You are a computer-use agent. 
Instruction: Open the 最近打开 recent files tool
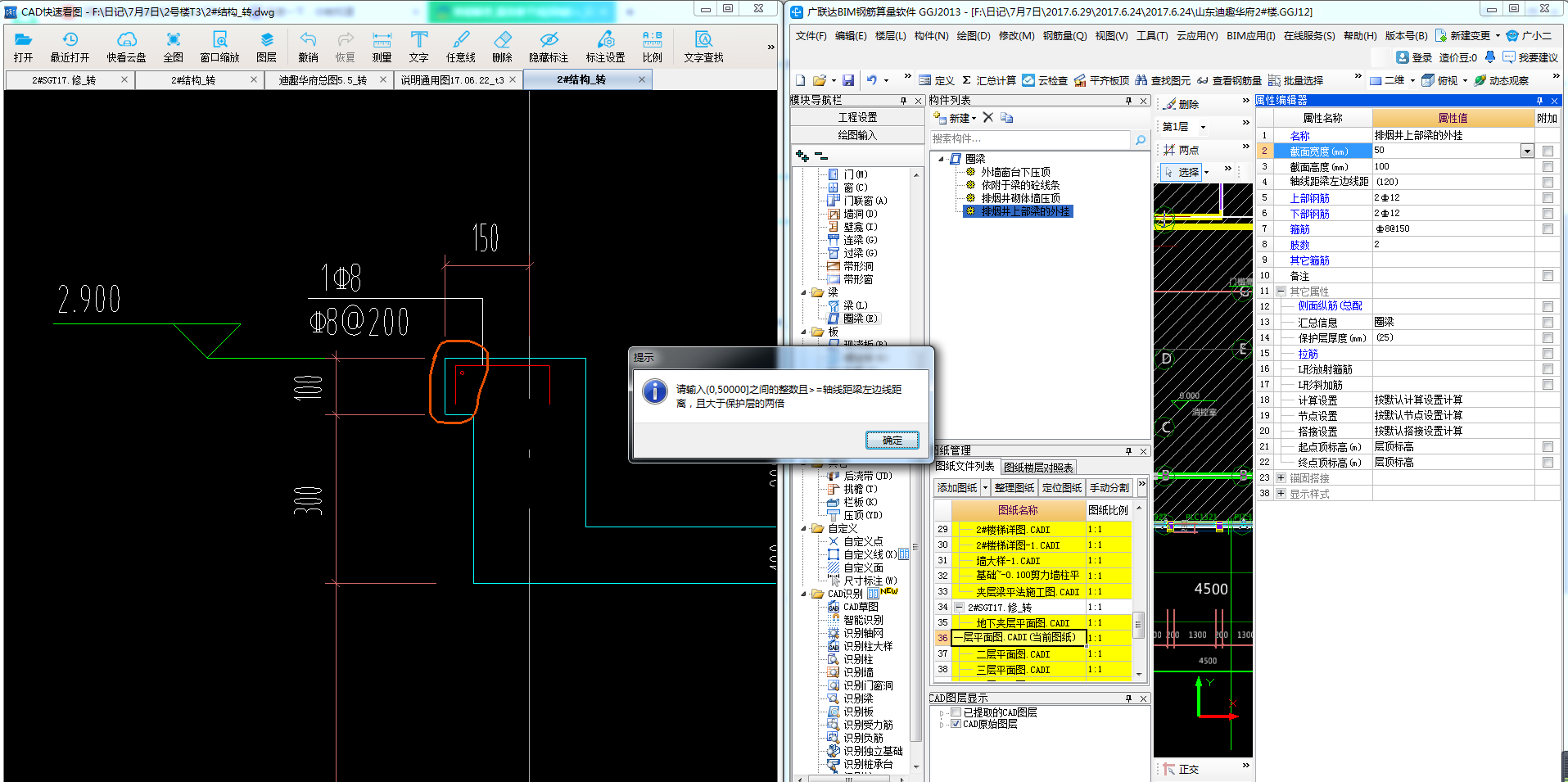pos(70,47)
